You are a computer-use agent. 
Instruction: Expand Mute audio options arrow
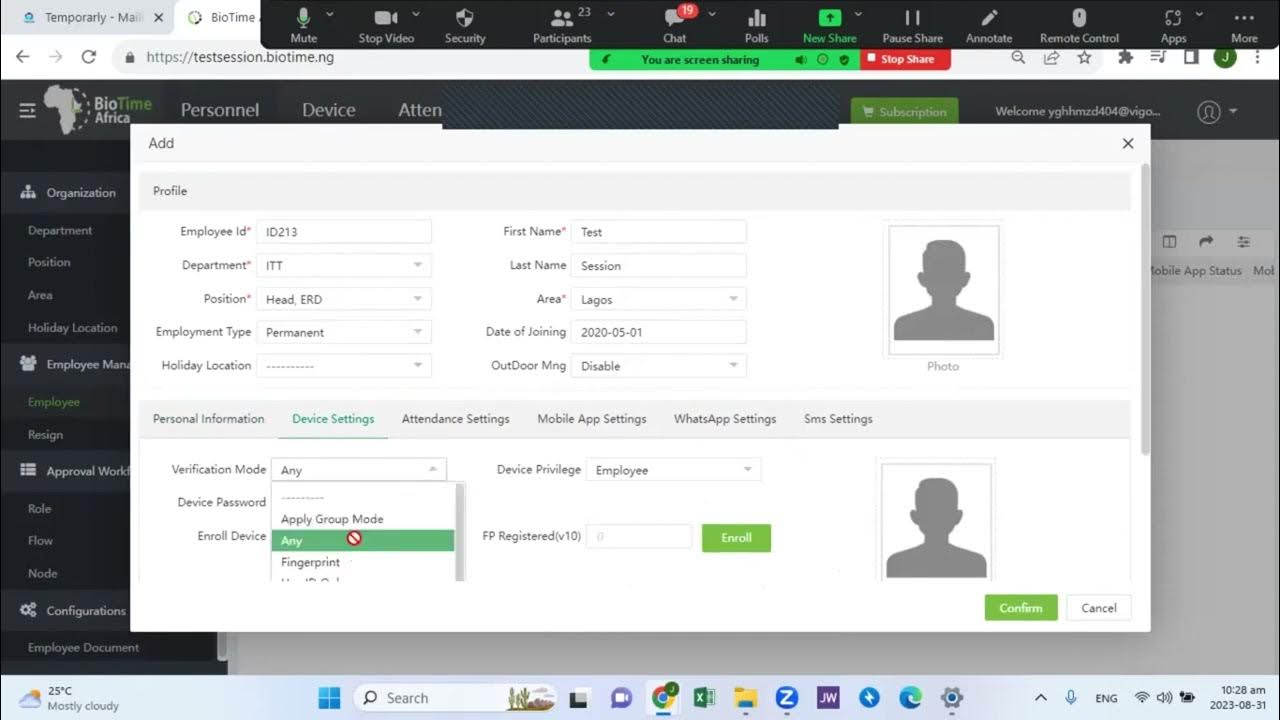[331, 15]
